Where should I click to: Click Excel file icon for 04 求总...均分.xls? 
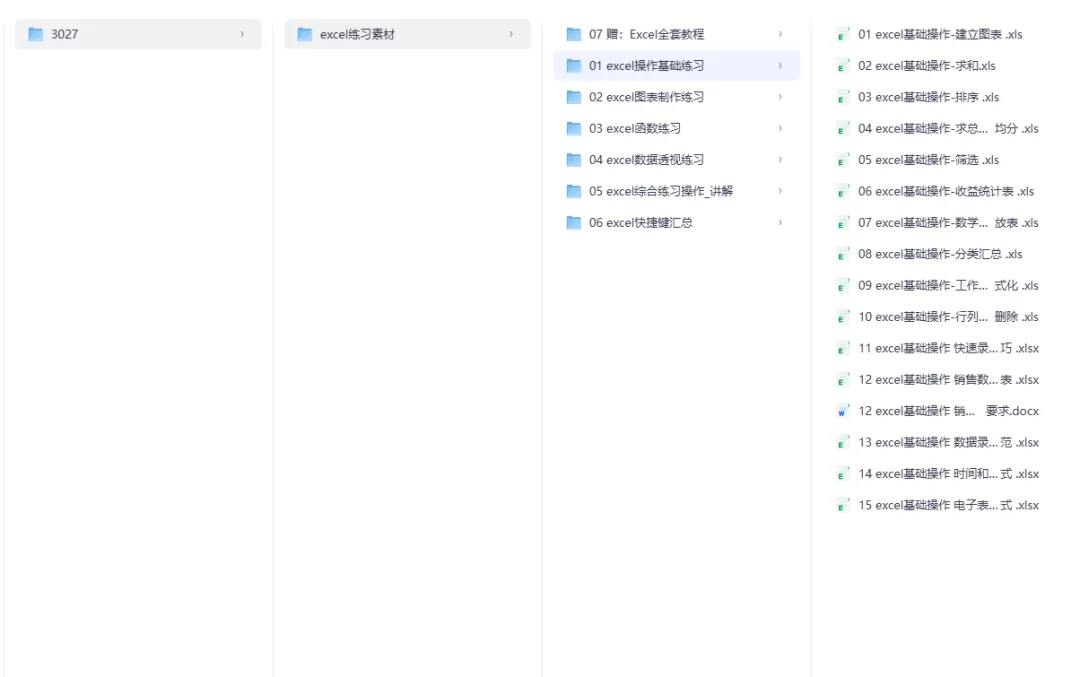click(x=843, y=128)
